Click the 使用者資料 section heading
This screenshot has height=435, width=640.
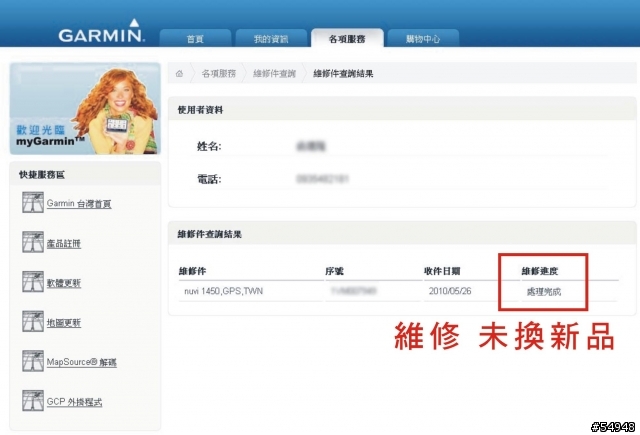(200, 110)
